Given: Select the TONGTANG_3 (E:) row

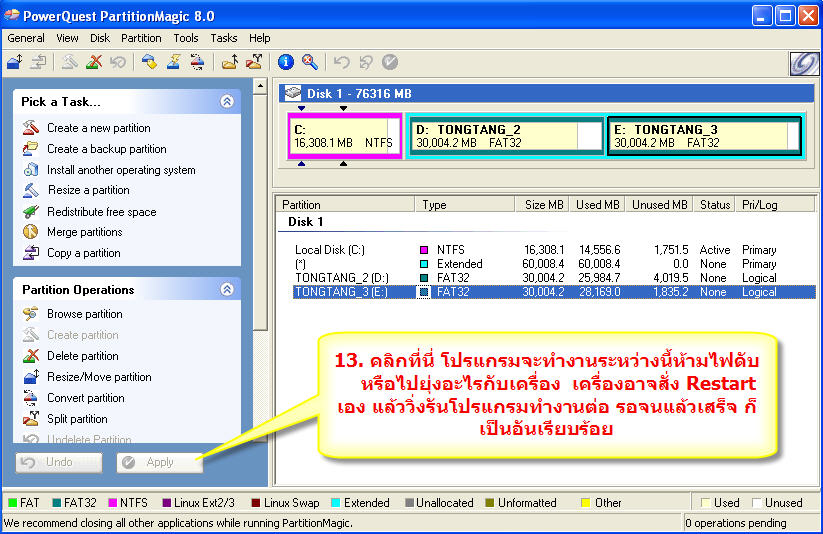Looking at the screenshot, I should [x=554, y=292].
